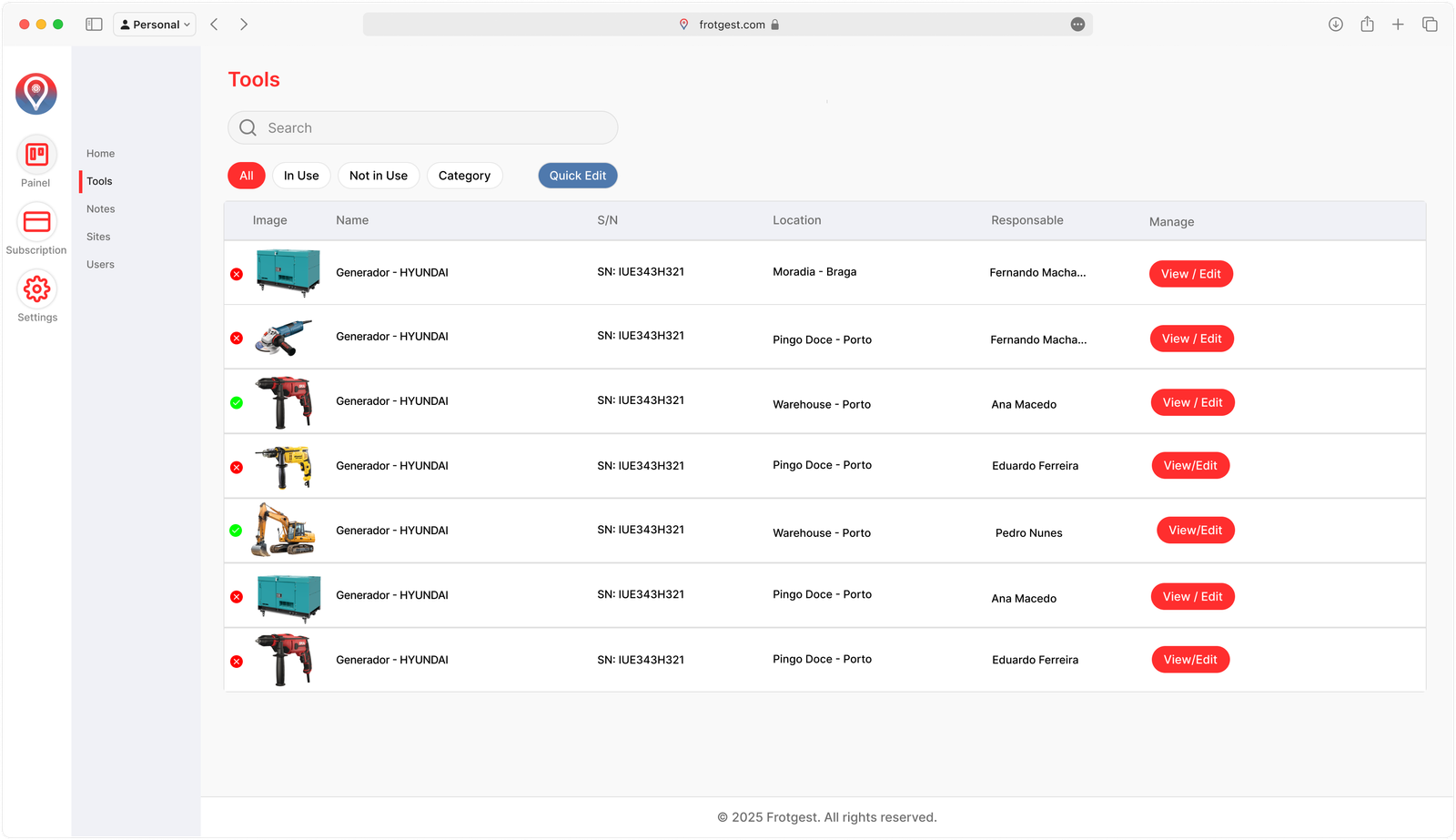Show the tab overview icon
Viewport: 1456px width, 840px height.
(x=1430, y=25)
